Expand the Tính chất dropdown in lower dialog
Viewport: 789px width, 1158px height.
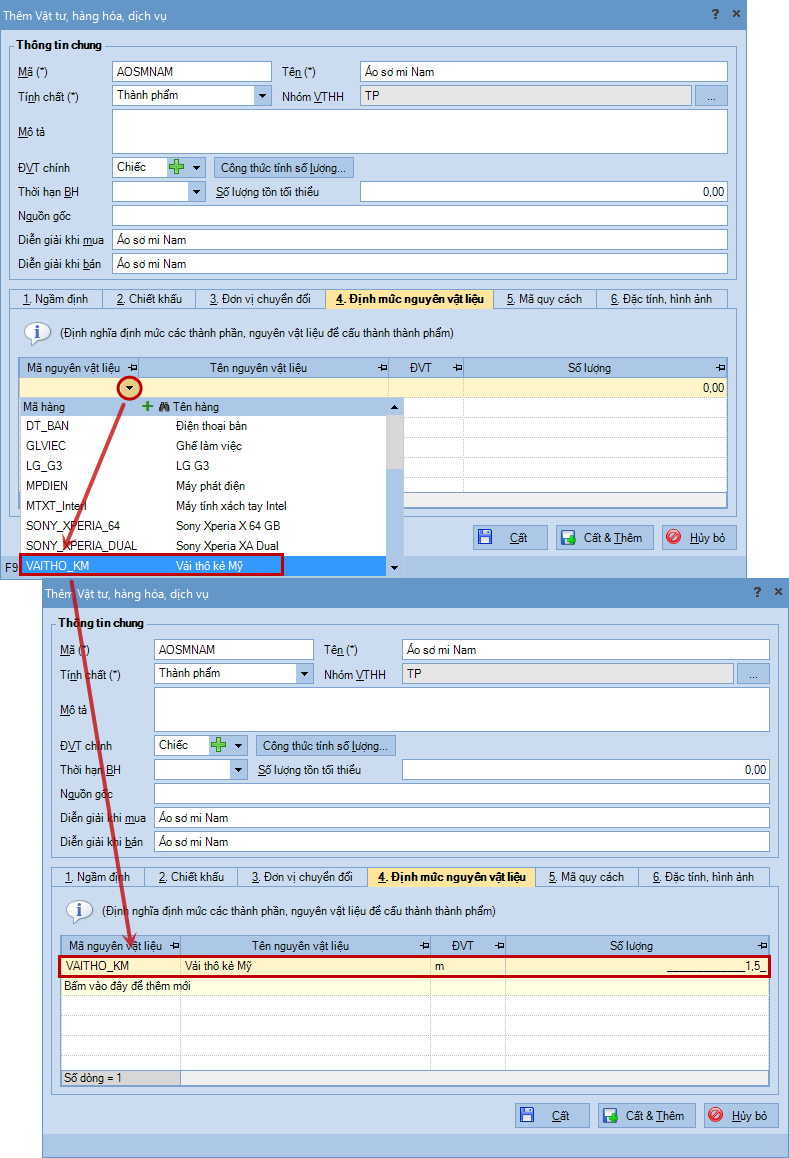pos(305,674)
